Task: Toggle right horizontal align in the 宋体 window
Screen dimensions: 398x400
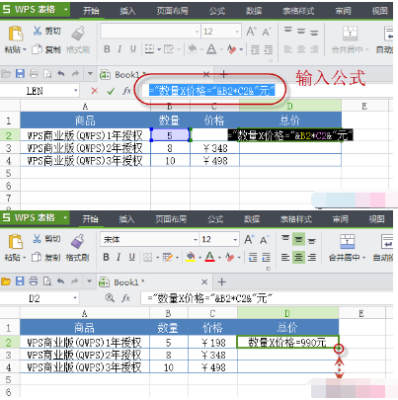Action: pyautogui.click(x=312, y=257)
